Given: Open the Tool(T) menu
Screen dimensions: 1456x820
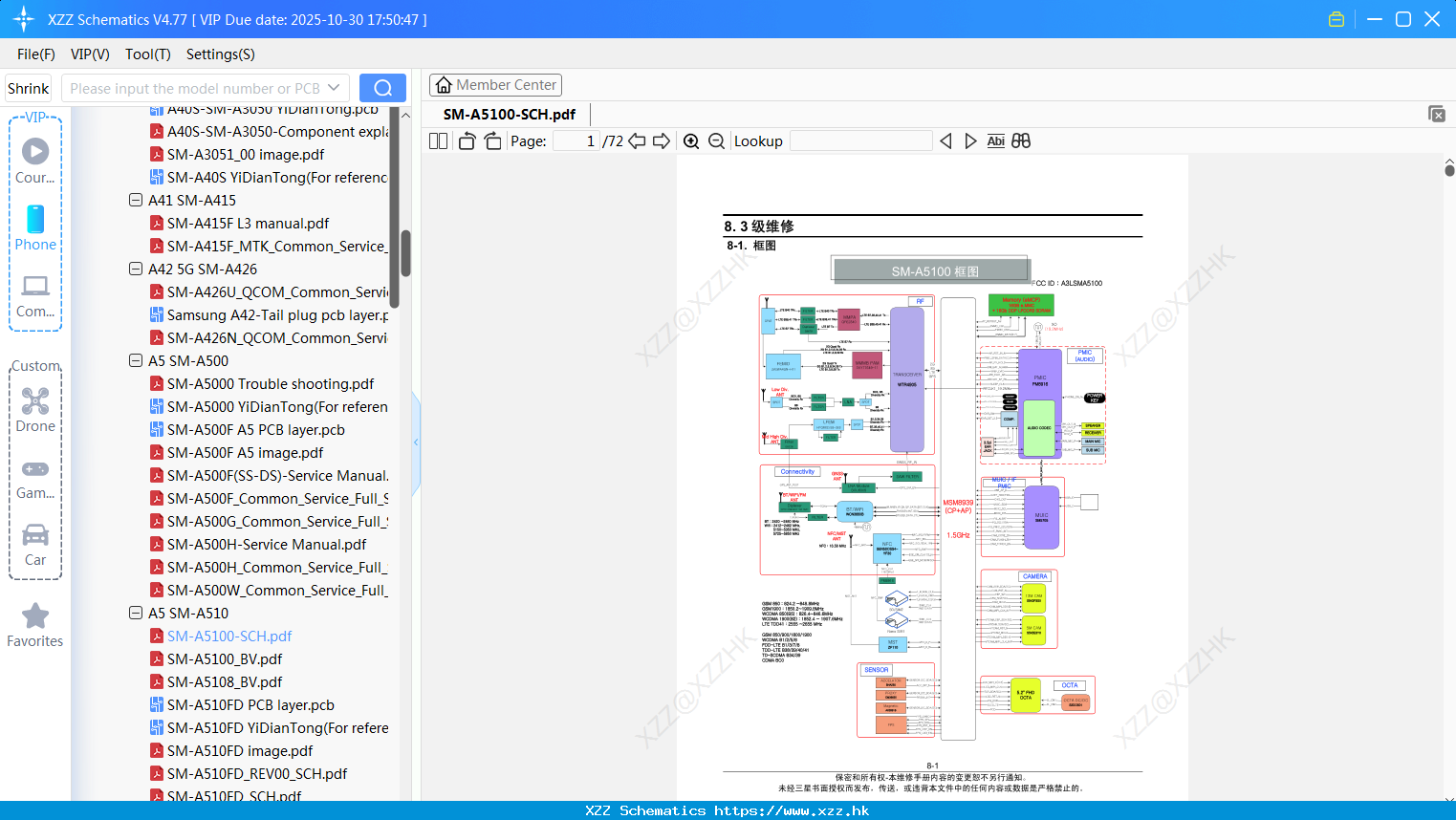Looking at the screenshot, I should pos(148,54).
